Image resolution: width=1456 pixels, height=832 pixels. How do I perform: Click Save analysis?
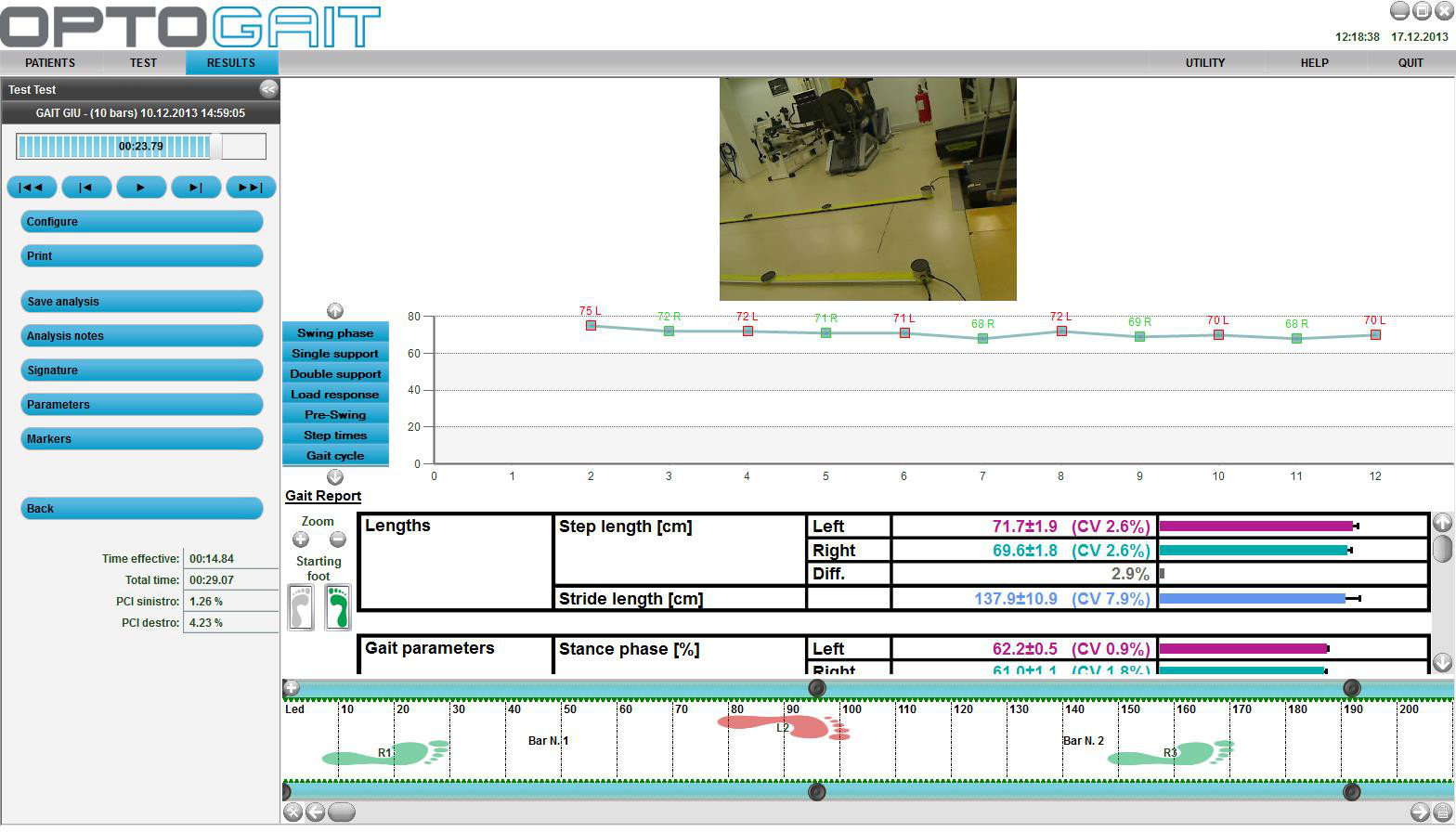tap(141, 302)
